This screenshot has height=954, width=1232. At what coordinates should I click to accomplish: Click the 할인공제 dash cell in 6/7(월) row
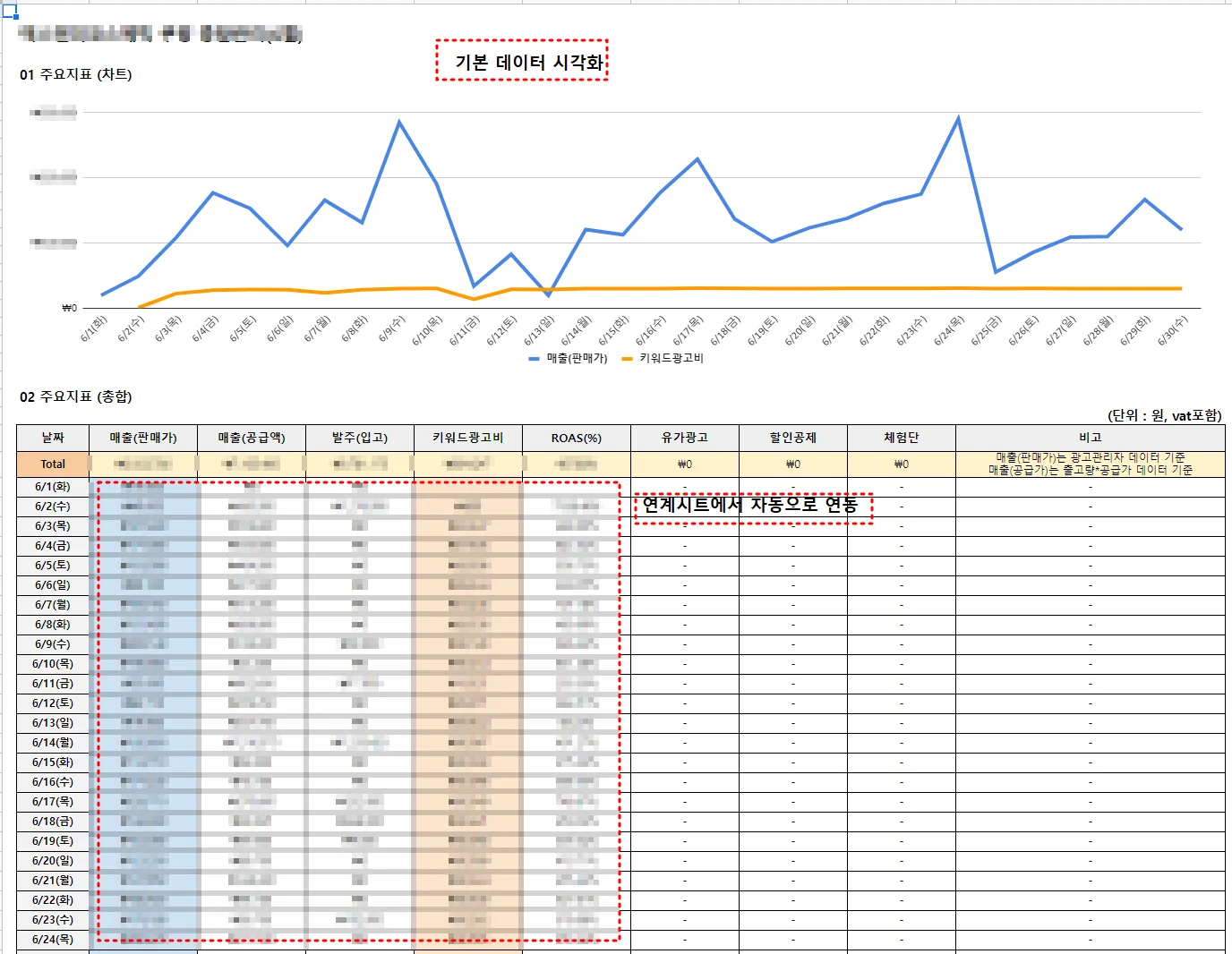[793, 605]
